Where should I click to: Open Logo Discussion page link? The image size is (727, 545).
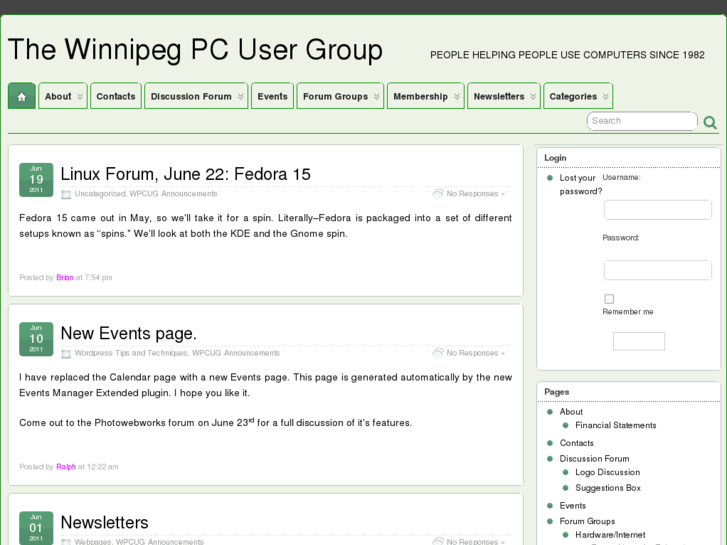[x=607, y=472]
